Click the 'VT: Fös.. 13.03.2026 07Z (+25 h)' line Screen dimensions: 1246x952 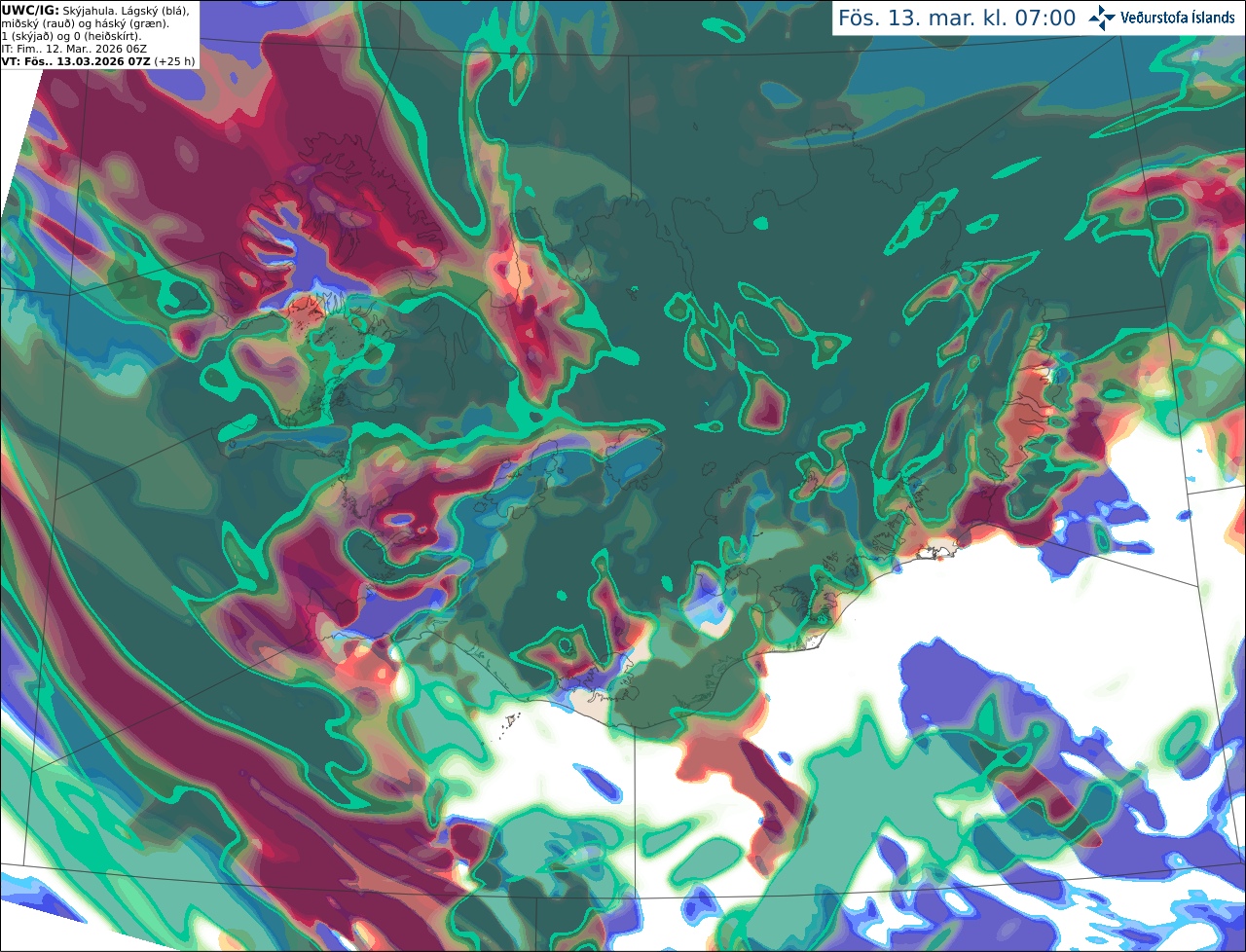[x=98, y=61]
